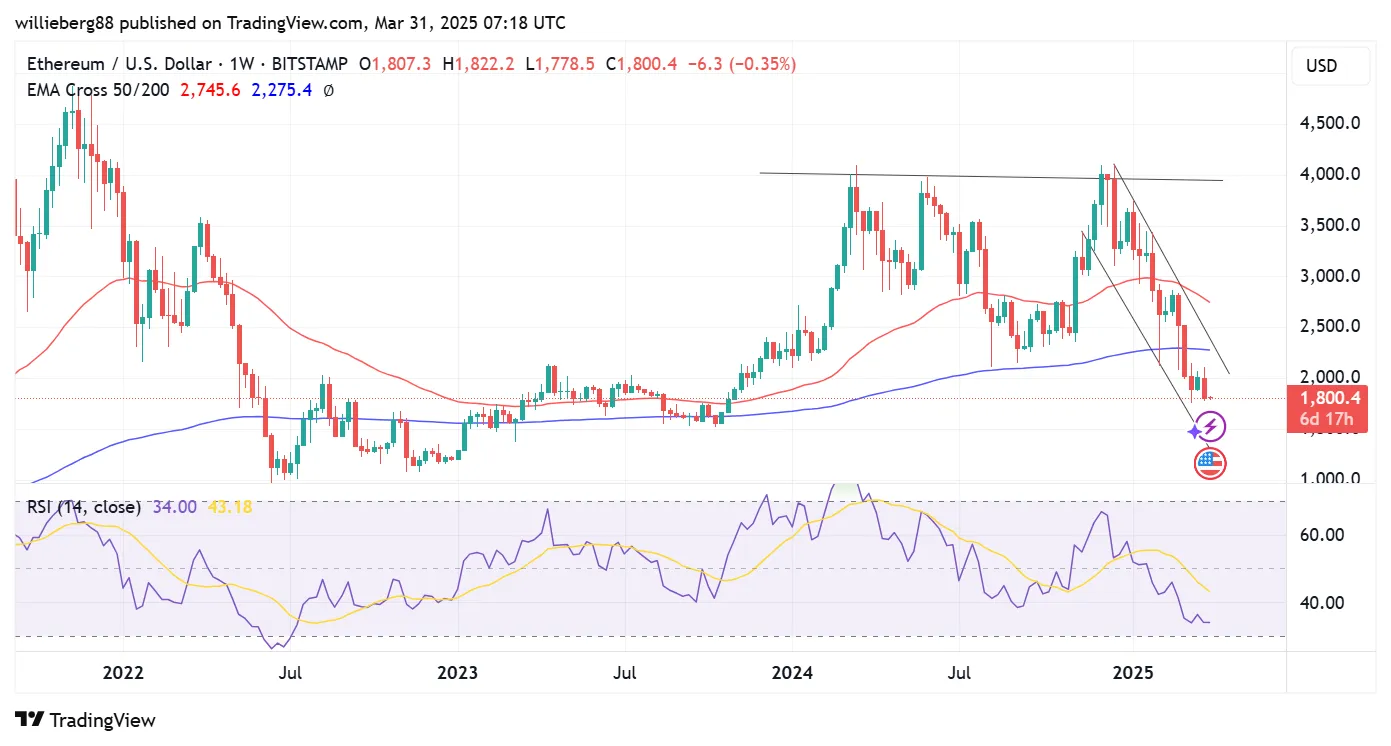
Task: Click the red 1,800.4 current price tag
Action: pos(1329,399)
